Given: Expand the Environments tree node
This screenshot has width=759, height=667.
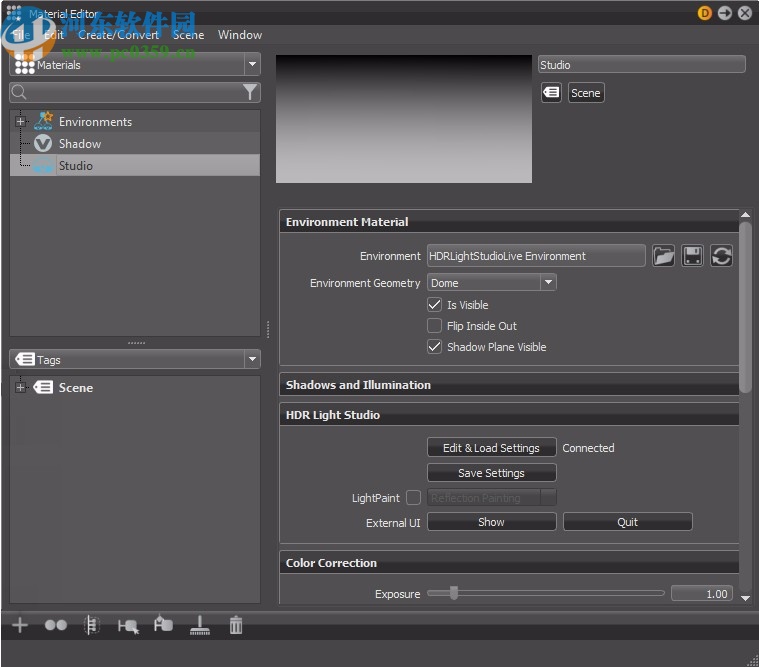Looking at the screenshot, I should (x=20, y=121).
